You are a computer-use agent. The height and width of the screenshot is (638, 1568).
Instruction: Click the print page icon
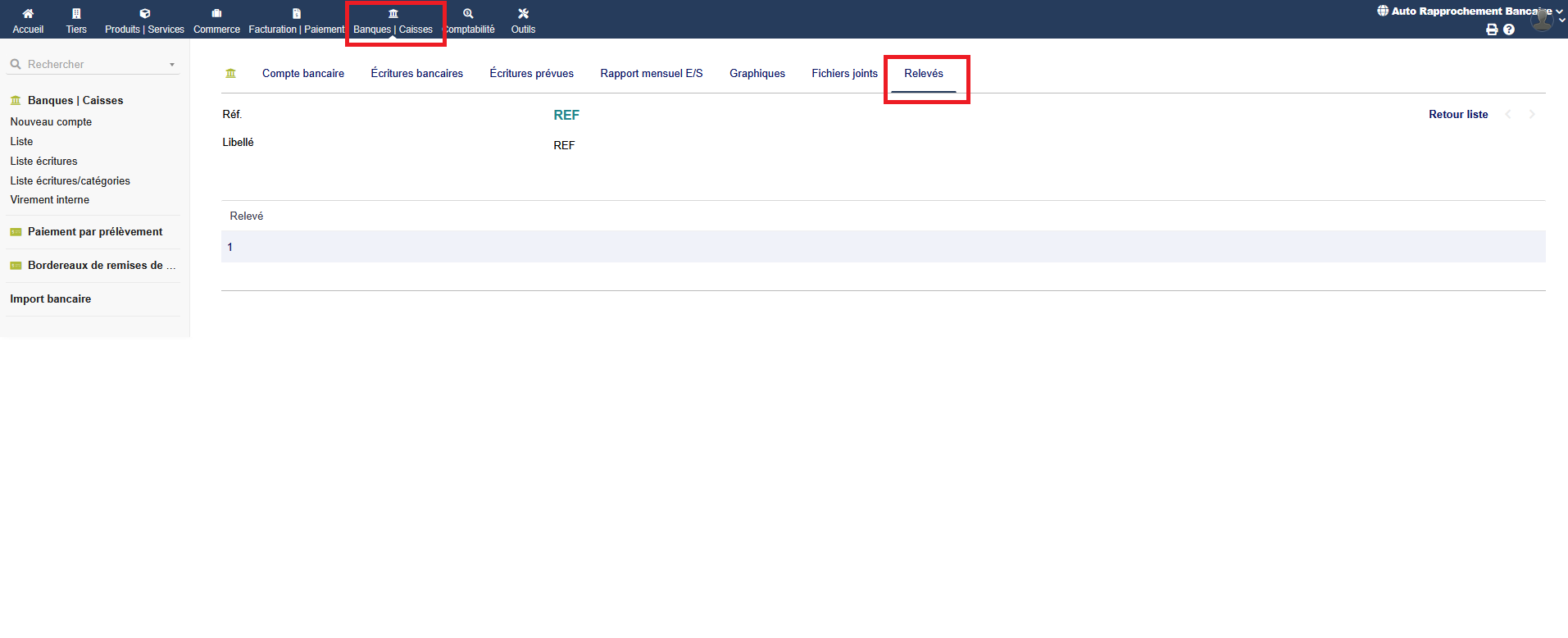1492,30
